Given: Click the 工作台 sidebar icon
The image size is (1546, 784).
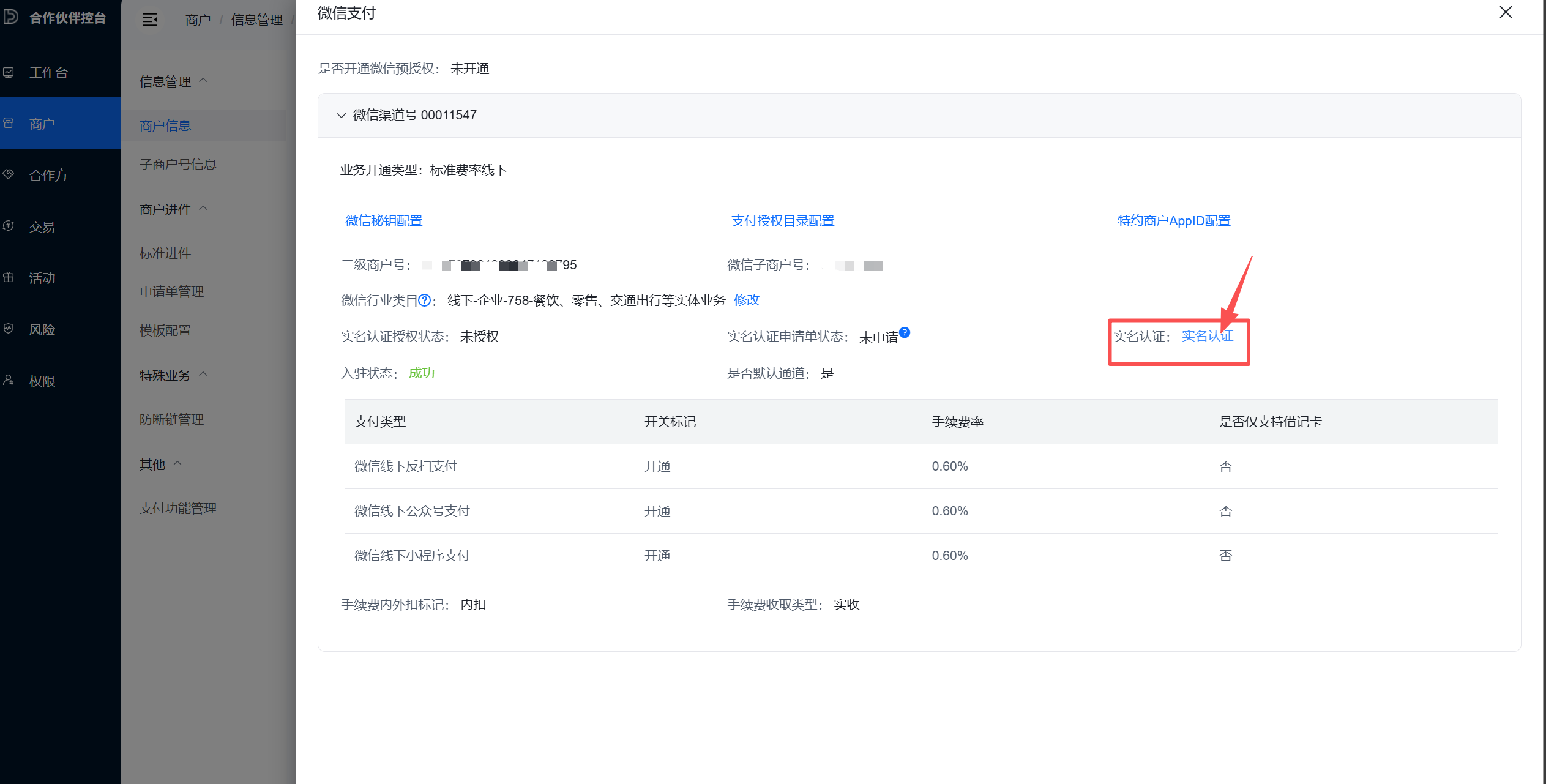Looking at the screenshot, I should click(x=9, y=72).
